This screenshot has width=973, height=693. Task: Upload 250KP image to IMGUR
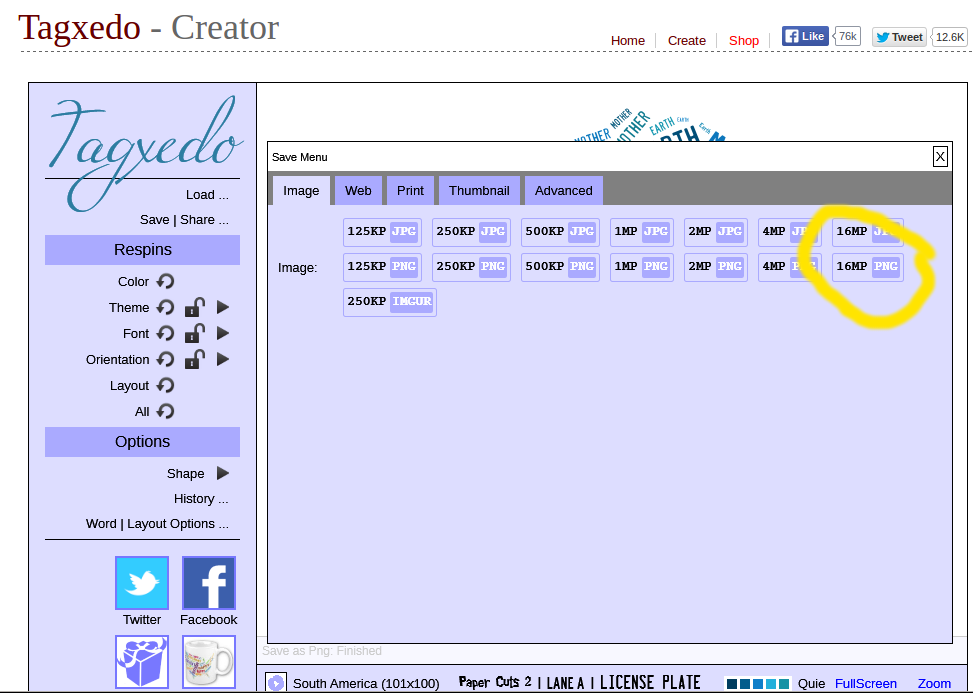tap(390, 302)
